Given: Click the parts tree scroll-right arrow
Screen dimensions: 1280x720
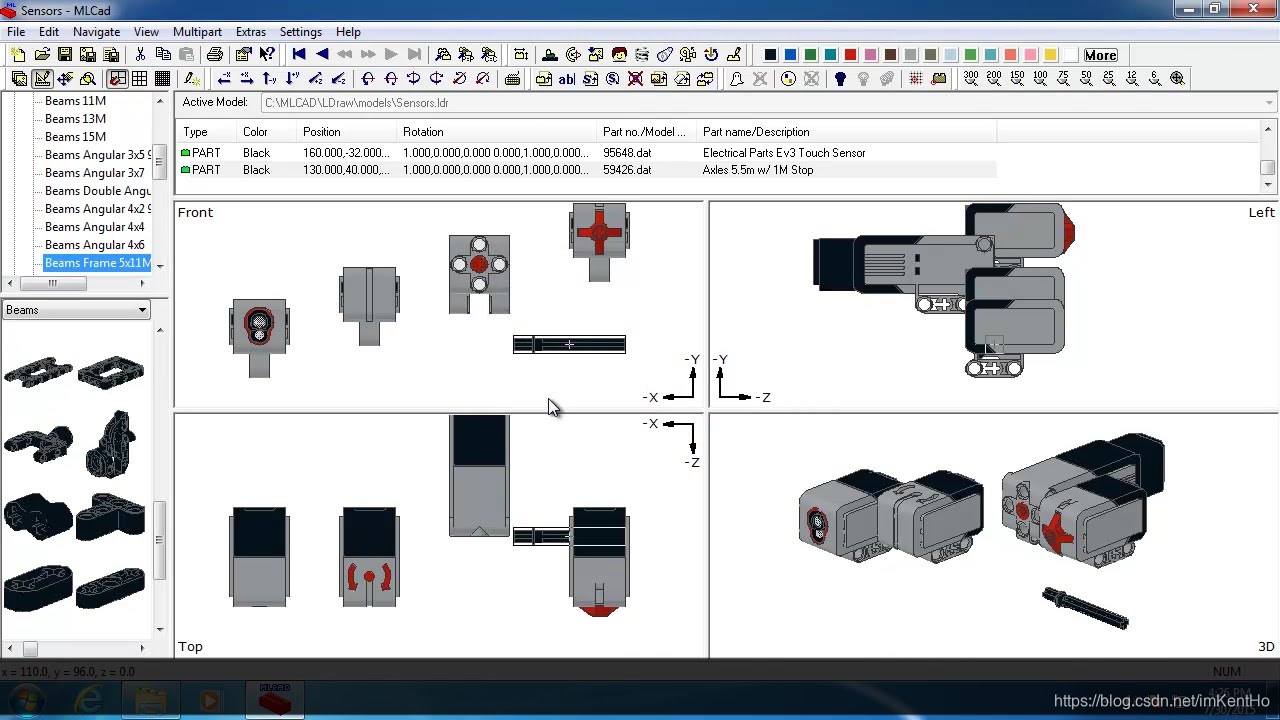Looking at the screenshot, I should [x=141, y=283].
